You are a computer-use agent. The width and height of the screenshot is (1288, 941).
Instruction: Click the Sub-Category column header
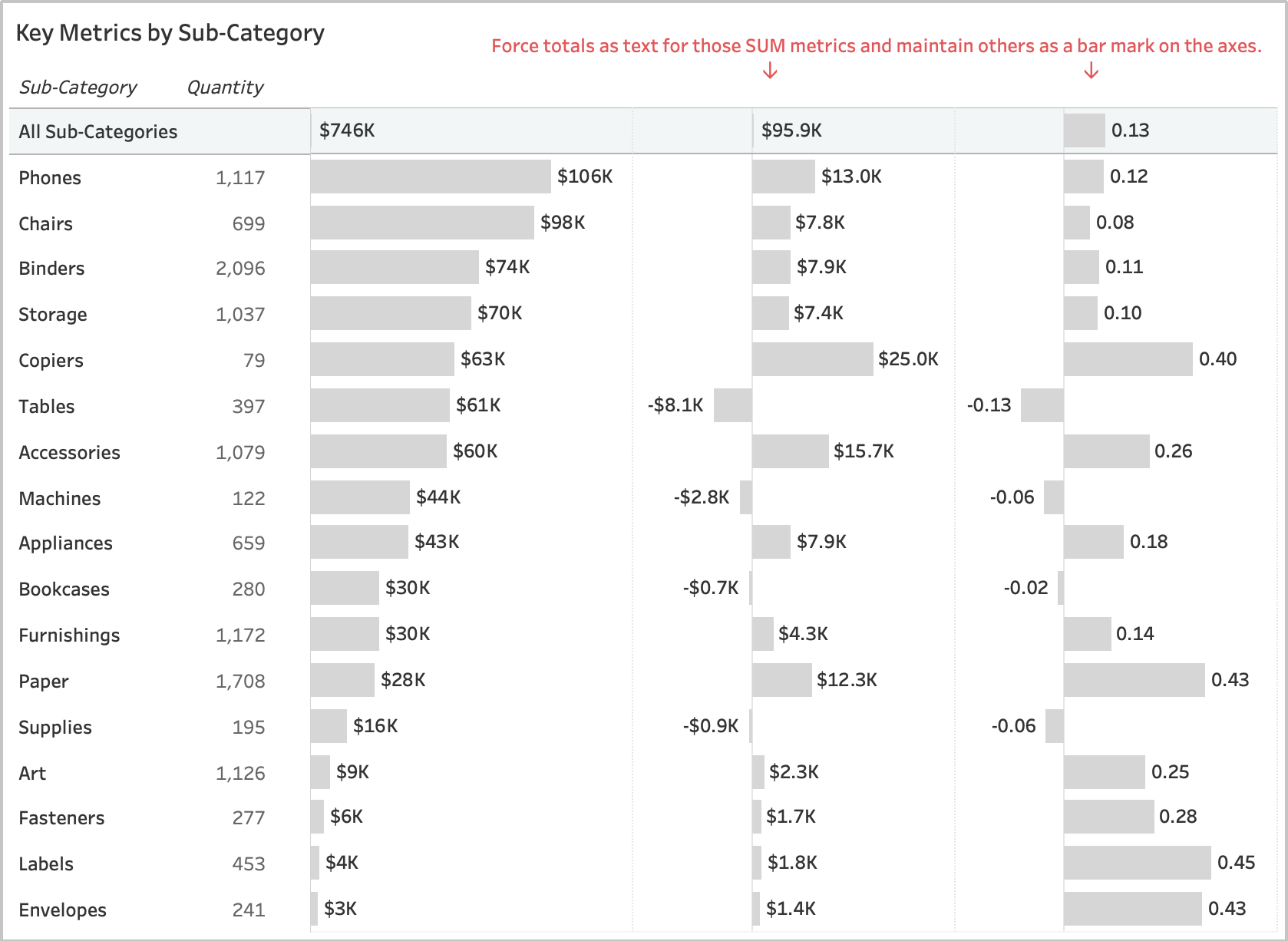[78, 87]
